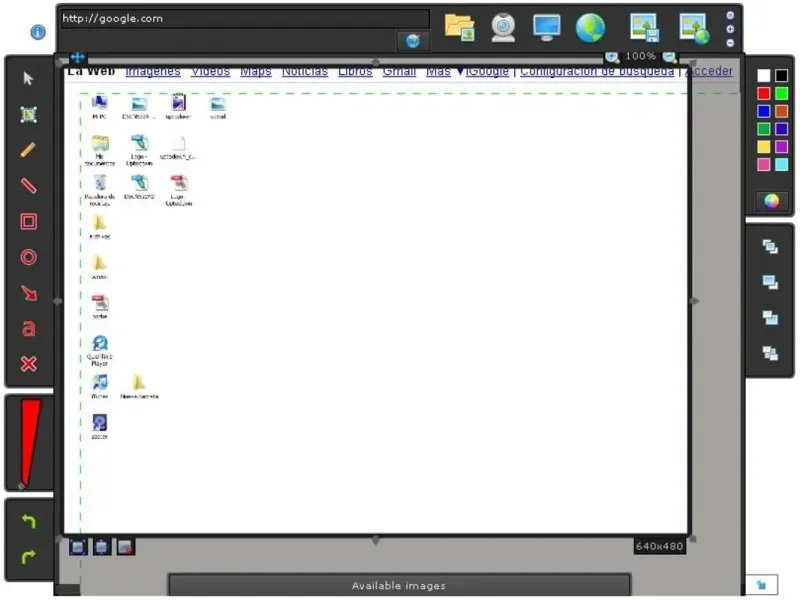
Task: Click the zoom out magnifier right of 100%
Action: pyautogui.click(x=669, y=57)
